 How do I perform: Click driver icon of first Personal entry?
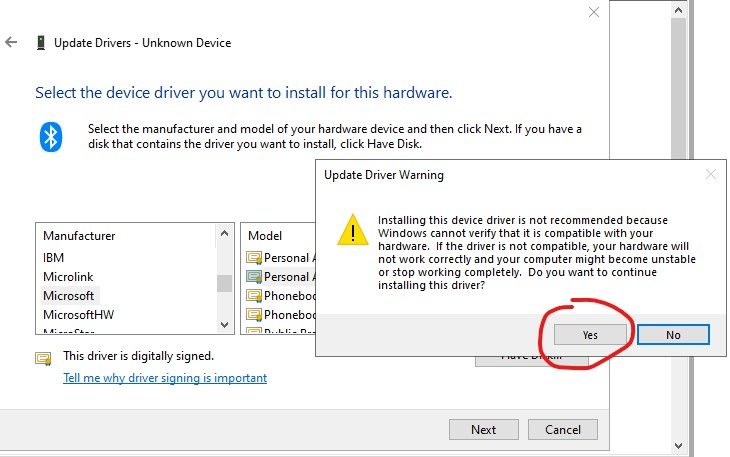pyautogui.click(x=254, y=258)
